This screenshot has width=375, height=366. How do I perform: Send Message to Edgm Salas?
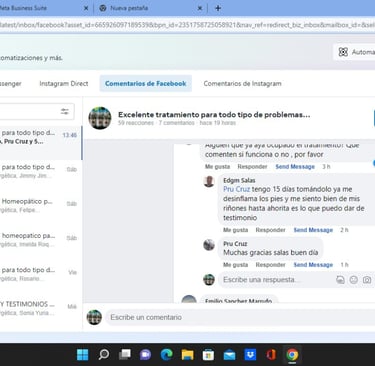[x=313, y=230]
